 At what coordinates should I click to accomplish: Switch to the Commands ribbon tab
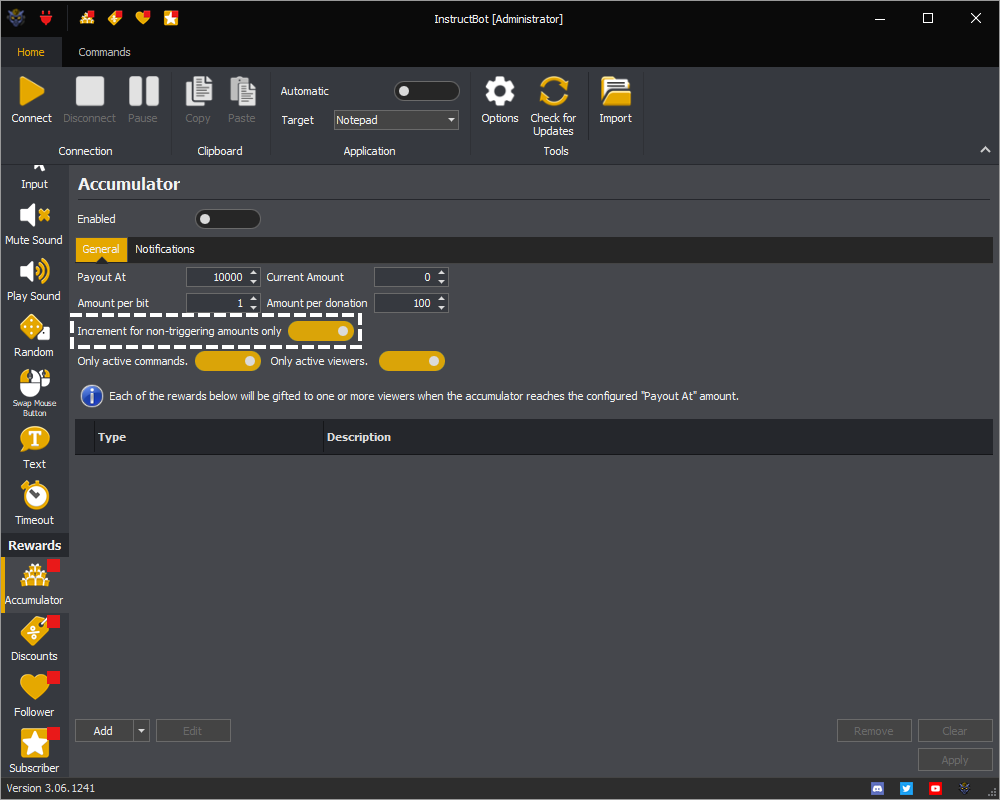point(105,52)
